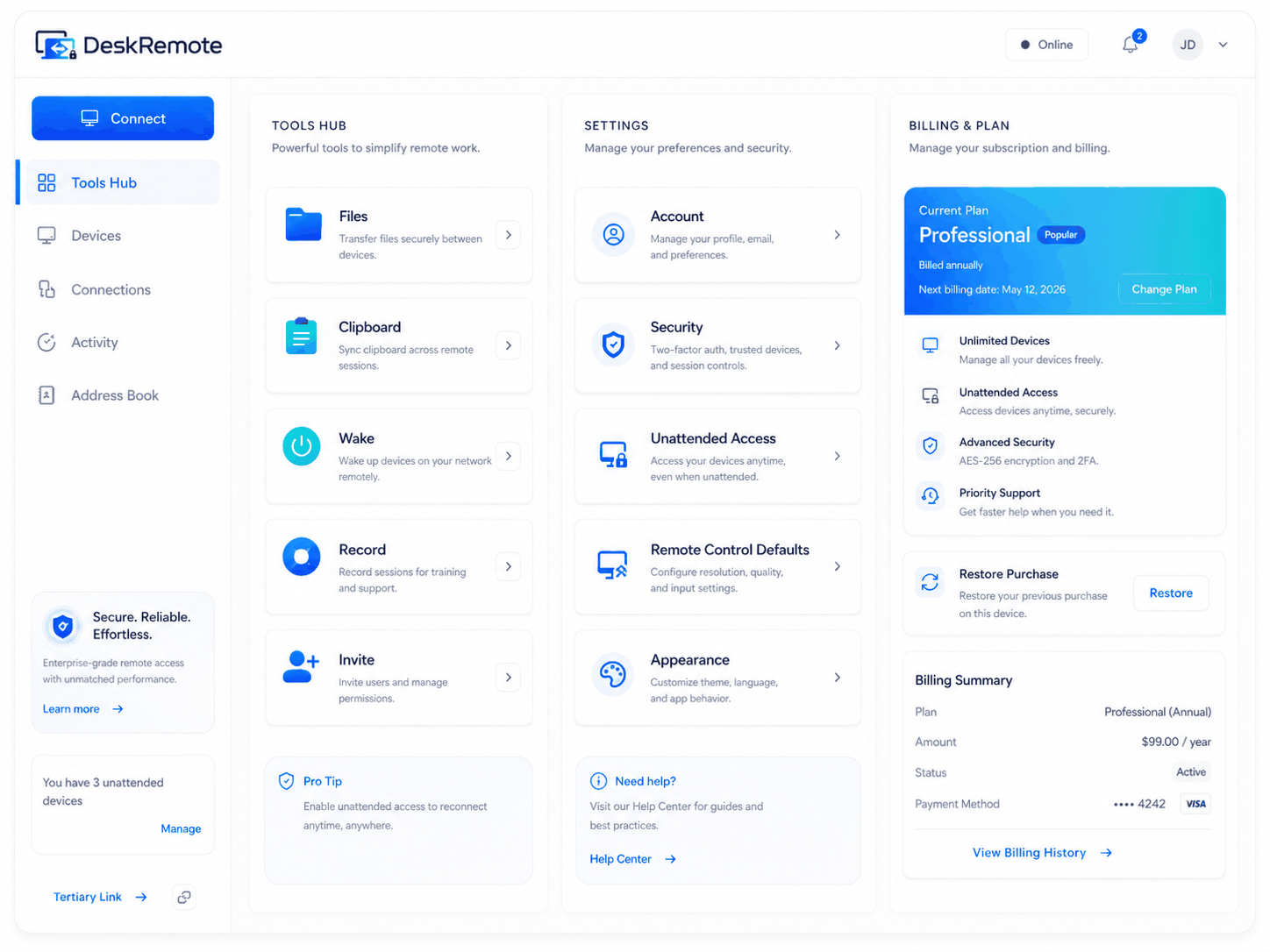The width and height of the screenshot is (1270, 952).
Task: Select Tools Hub in sidebar
Action: (118, 182)
